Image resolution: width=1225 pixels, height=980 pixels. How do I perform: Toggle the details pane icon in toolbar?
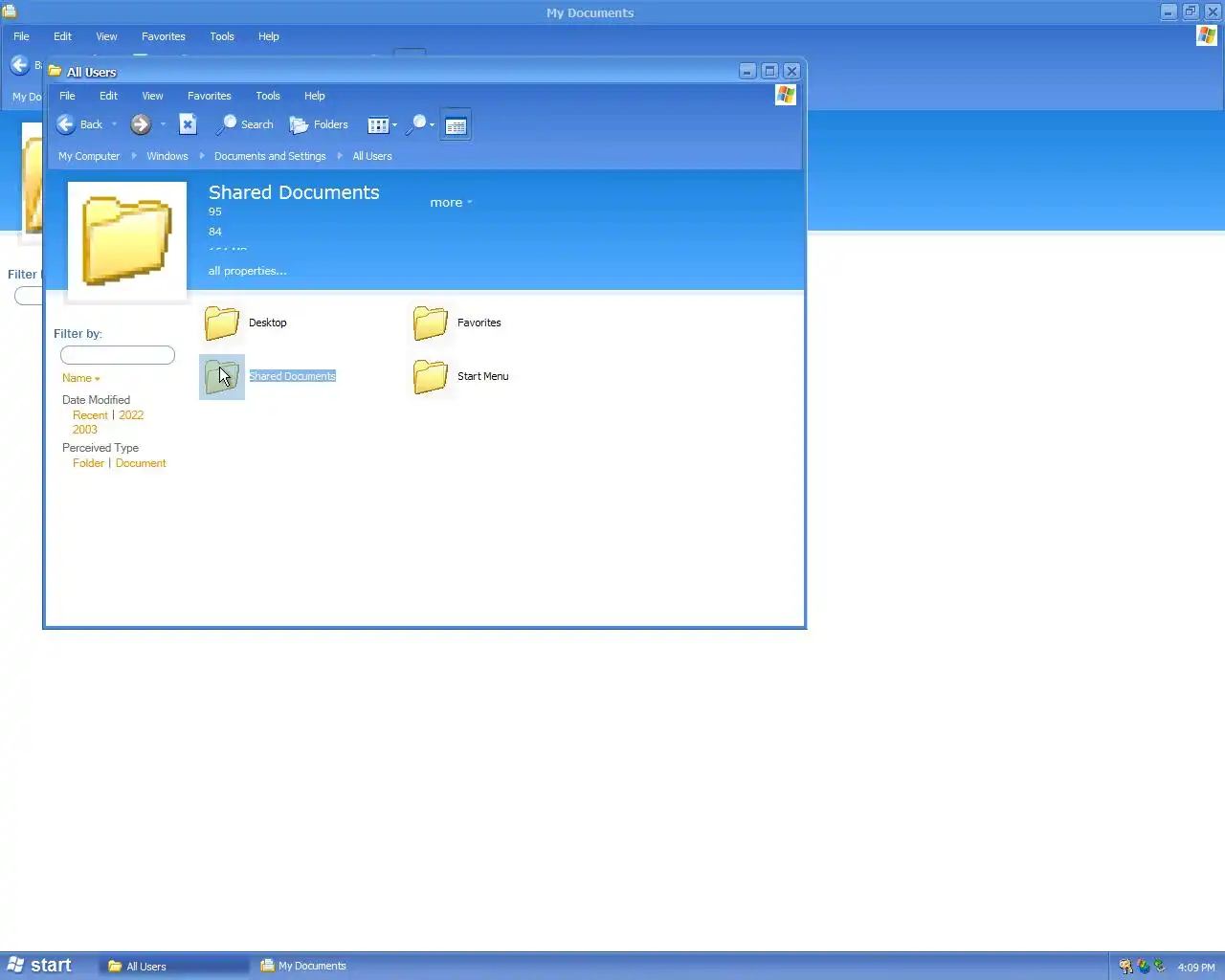pos(456,125)
